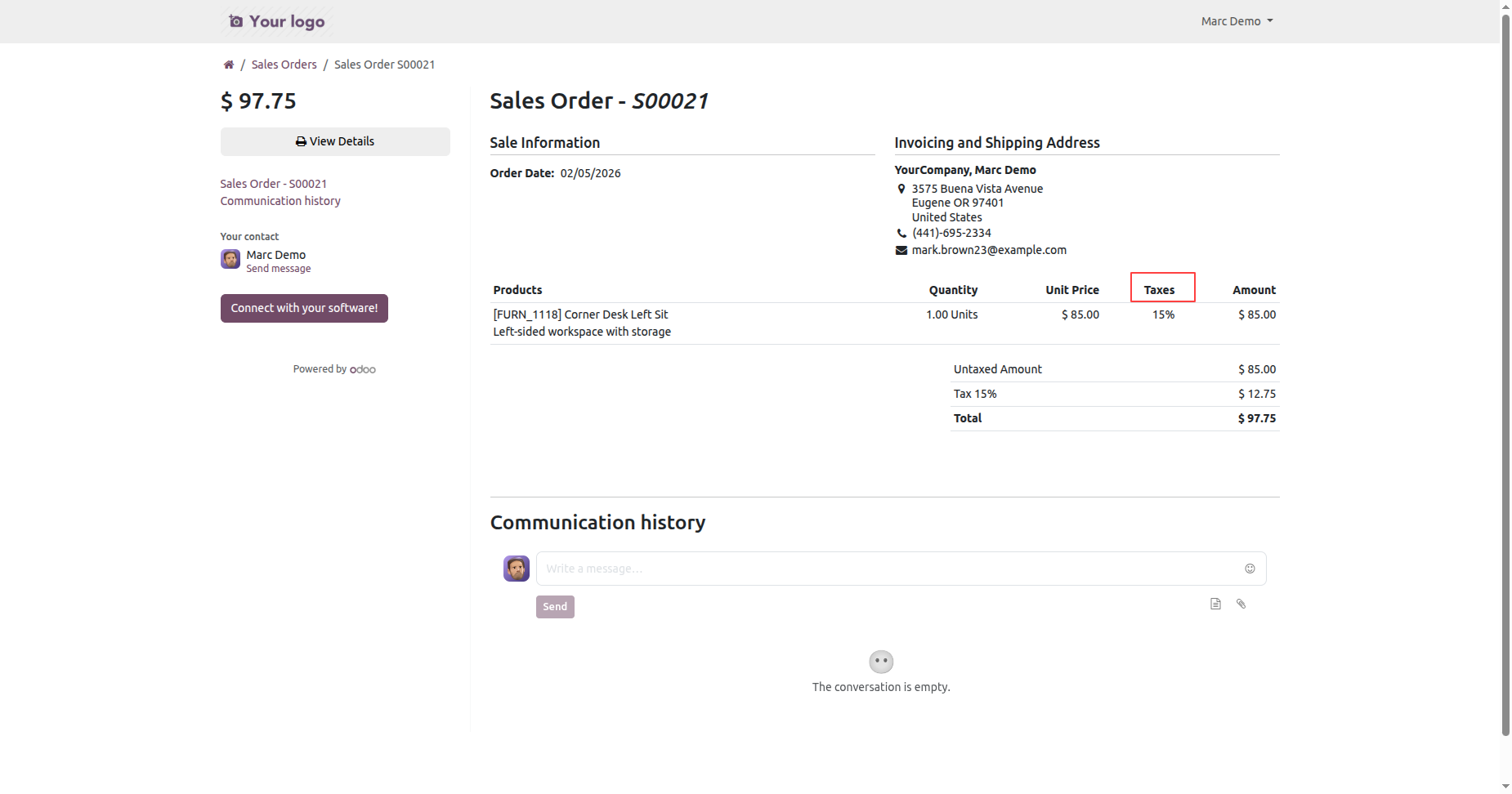Screen dimensions: 1512x794
Task: Click the Your logo camera image
Action: (x=275, y=21)
